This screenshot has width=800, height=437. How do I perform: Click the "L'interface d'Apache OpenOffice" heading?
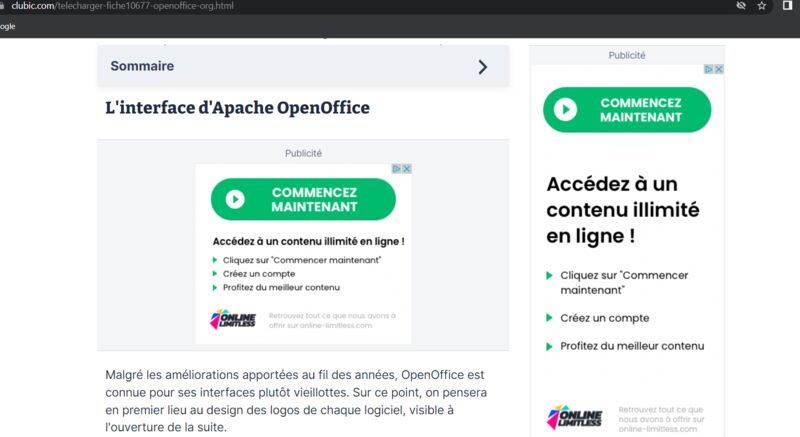[237, 108]
